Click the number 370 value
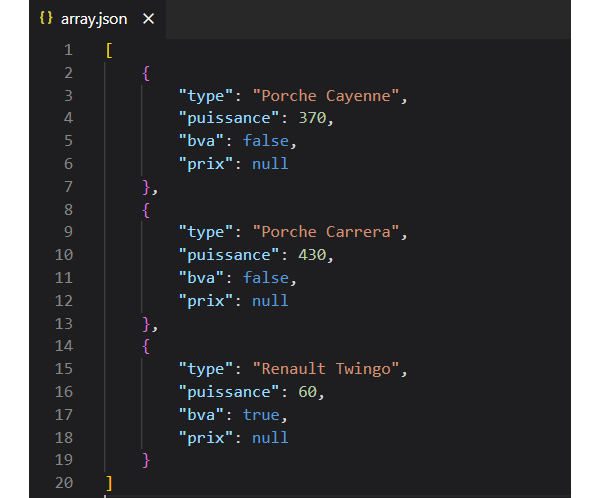This screenshot has height=498, width=600. coord(312,118)
